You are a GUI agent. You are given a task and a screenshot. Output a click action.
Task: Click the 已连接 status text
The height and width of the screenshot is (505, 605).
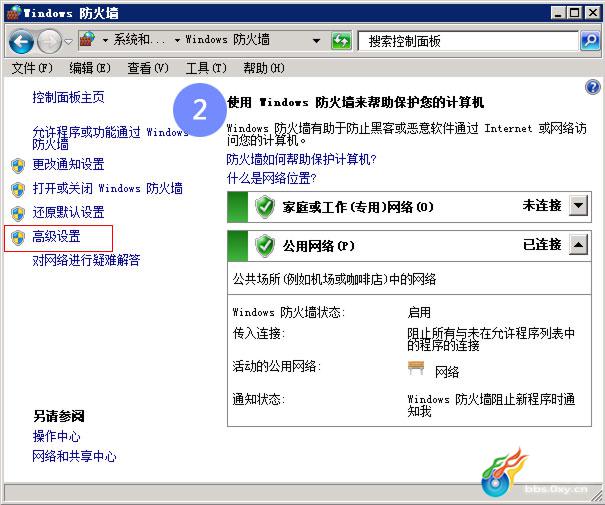pos(542,244)
